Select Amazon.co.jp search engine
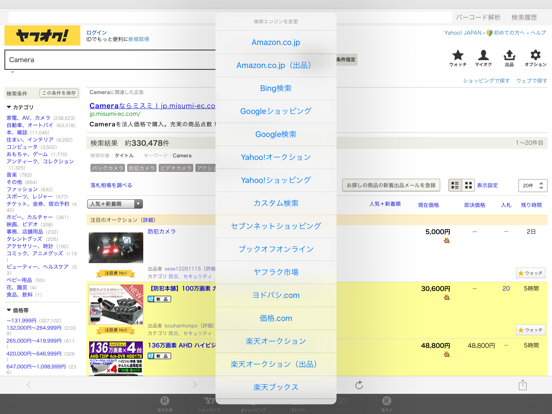The height and width of the screenshot is (414, 552). pyautogui.click(x=276, y=42)
